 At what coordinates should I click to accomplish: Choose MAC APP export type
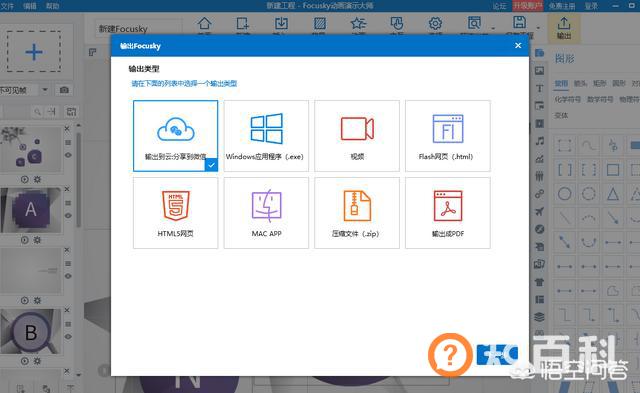tap(266, 213)
